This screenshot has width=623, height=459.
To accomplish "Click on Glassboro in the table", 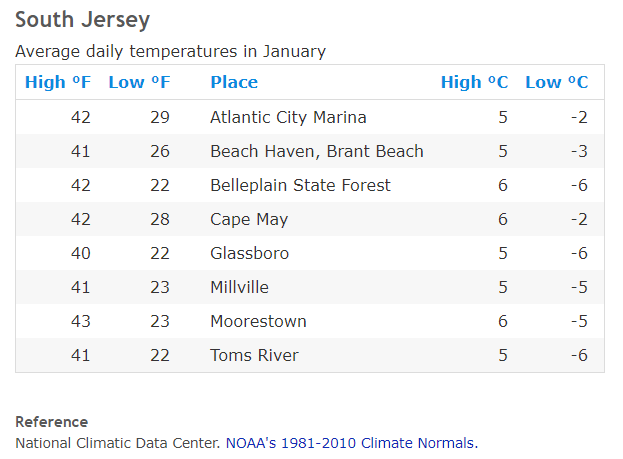I will [x=249, y=253].
